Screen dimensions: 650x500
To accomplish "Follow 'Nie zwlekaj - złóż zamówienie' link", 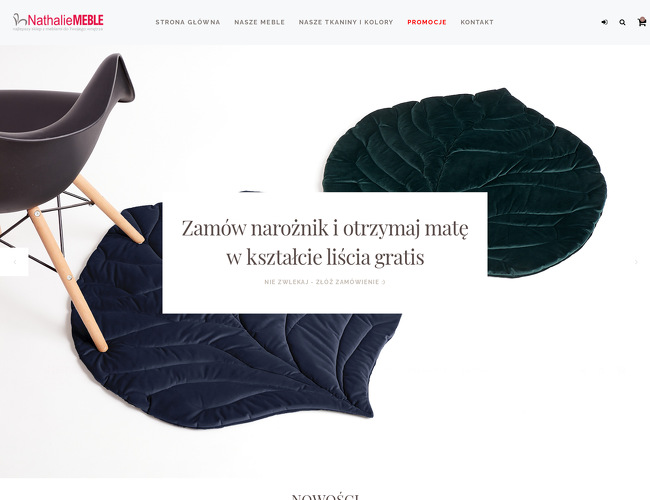I will pyautogui.click(x=325, y=282).
